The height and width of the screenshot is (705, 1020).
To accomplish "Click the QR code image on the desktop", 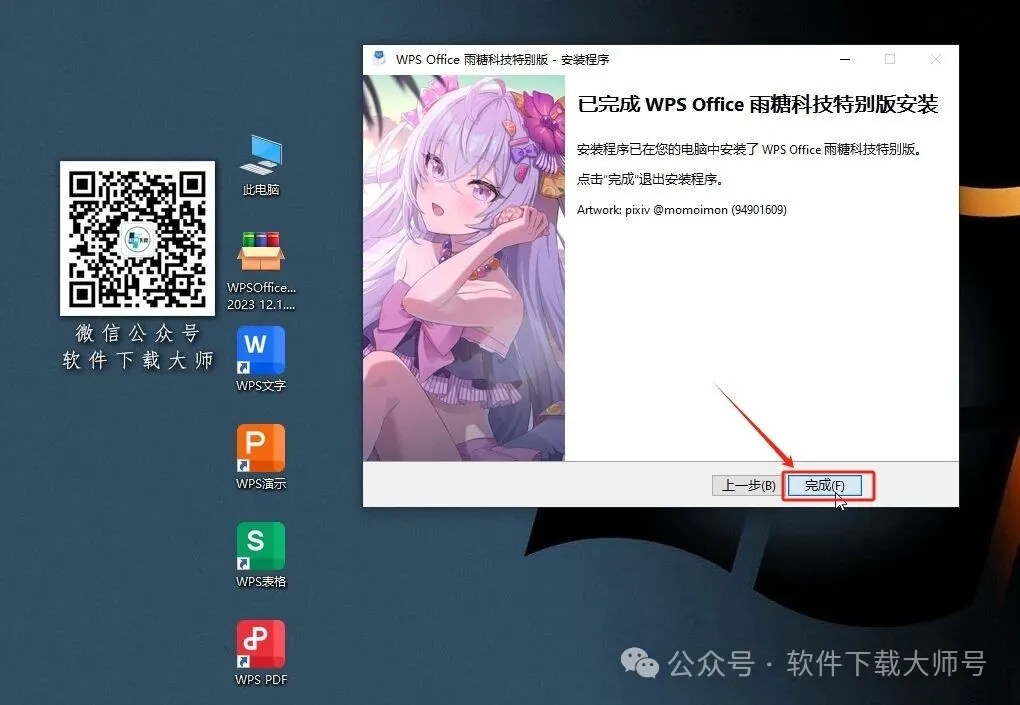I will tap(137, 240).
